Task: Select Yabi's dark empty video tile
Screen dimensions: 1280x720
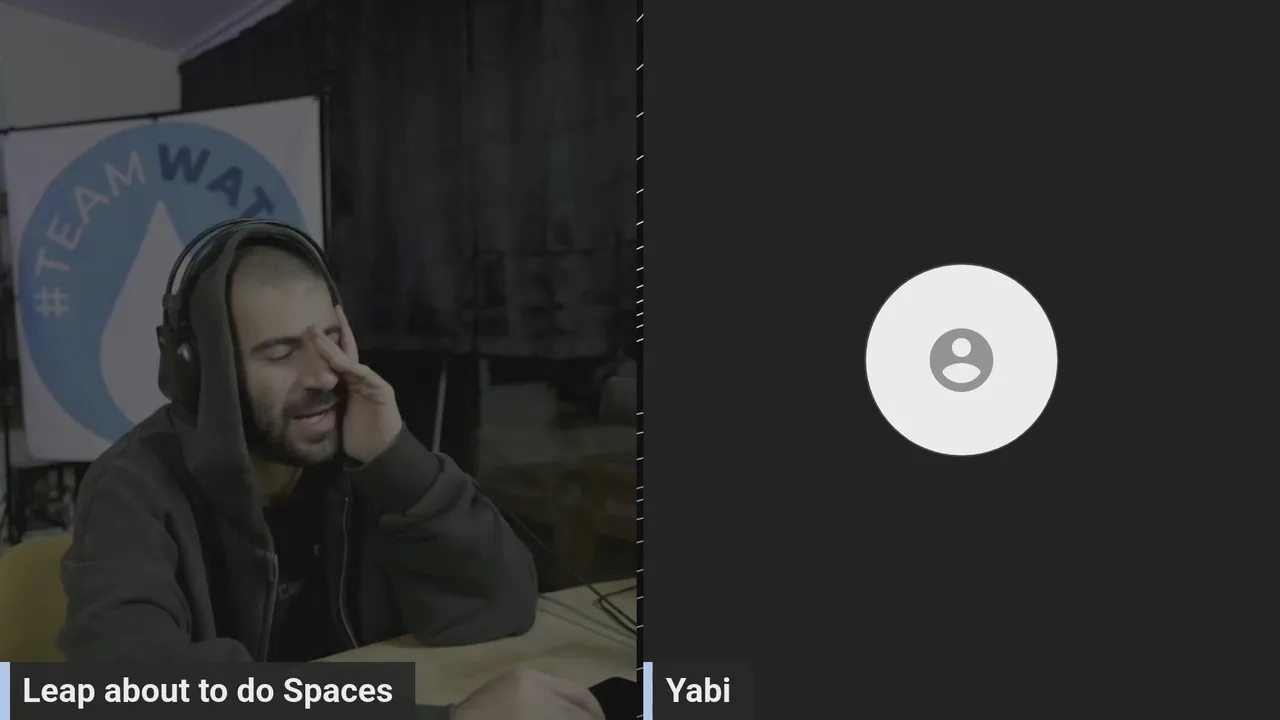Action: pos(961,360)
